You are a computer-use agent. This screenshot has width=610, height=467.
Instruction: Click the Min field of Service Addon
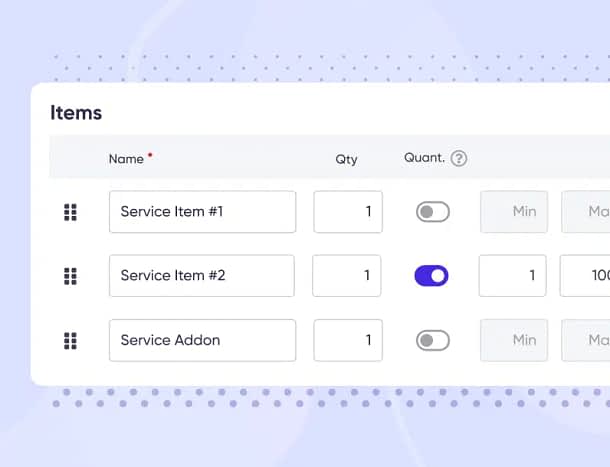(514, 340)
